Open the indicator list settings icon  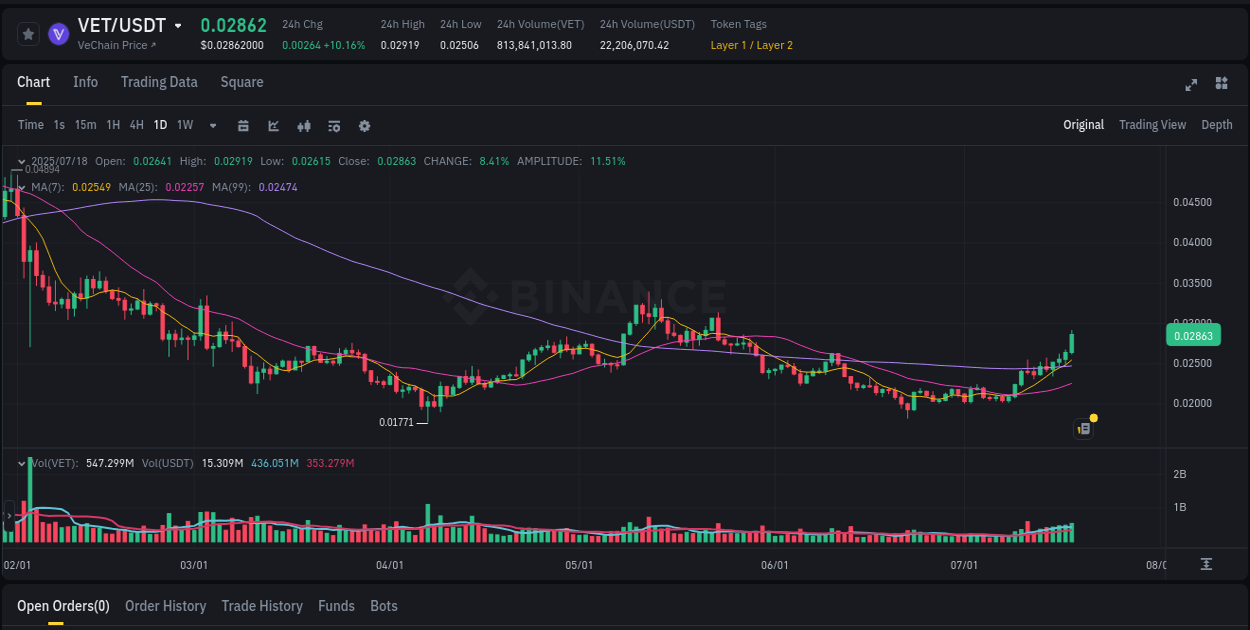click(x=333, y=126)
